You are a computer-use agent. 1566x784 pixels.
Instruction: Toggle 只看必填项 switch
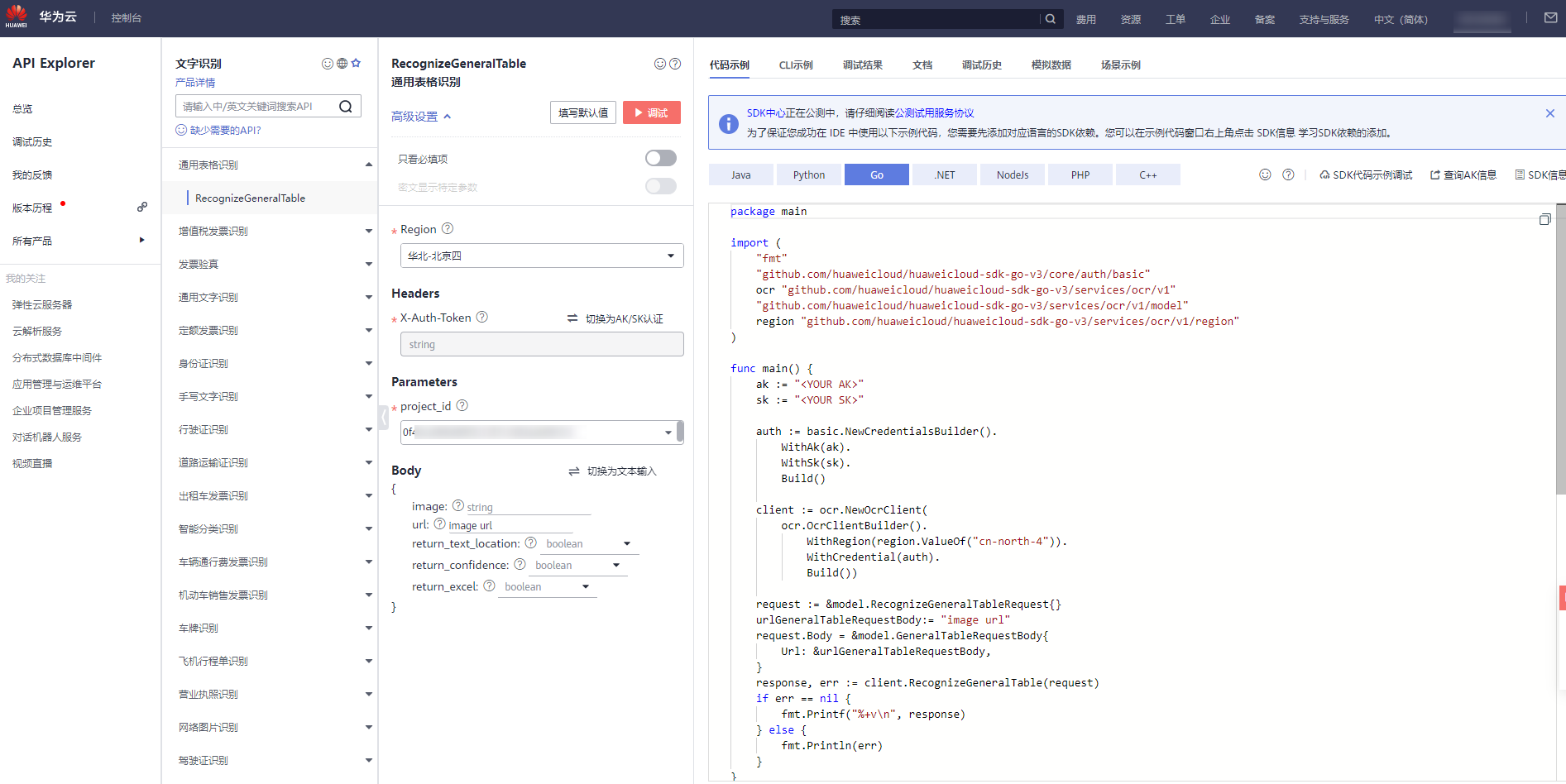tap(661, 158)
